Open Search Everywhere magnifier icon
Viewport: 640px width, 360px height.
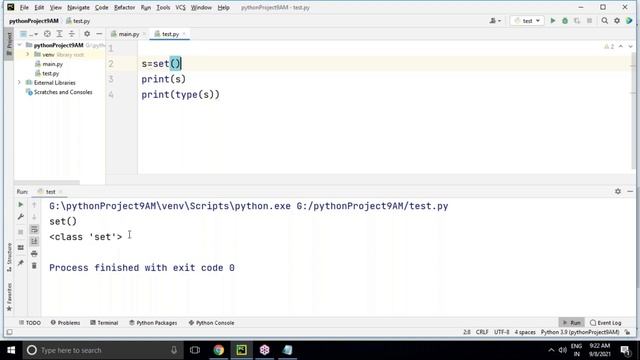pos(604,20)
